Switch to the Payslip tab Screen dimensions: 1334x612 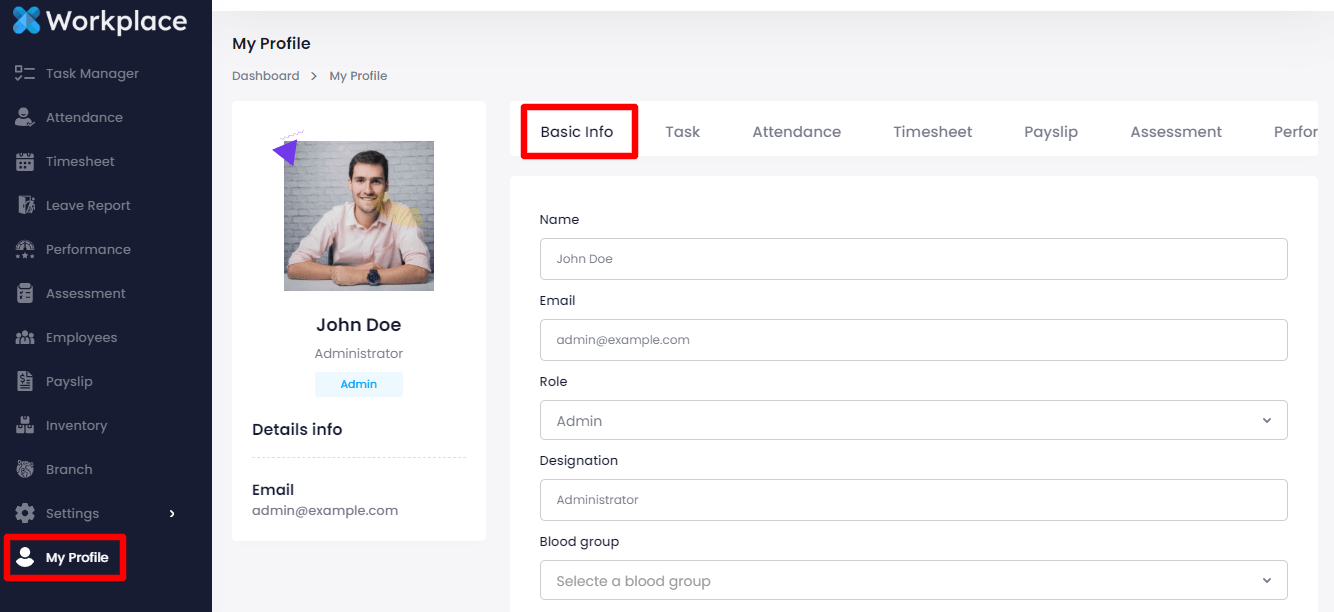[x=1050, y=131]
